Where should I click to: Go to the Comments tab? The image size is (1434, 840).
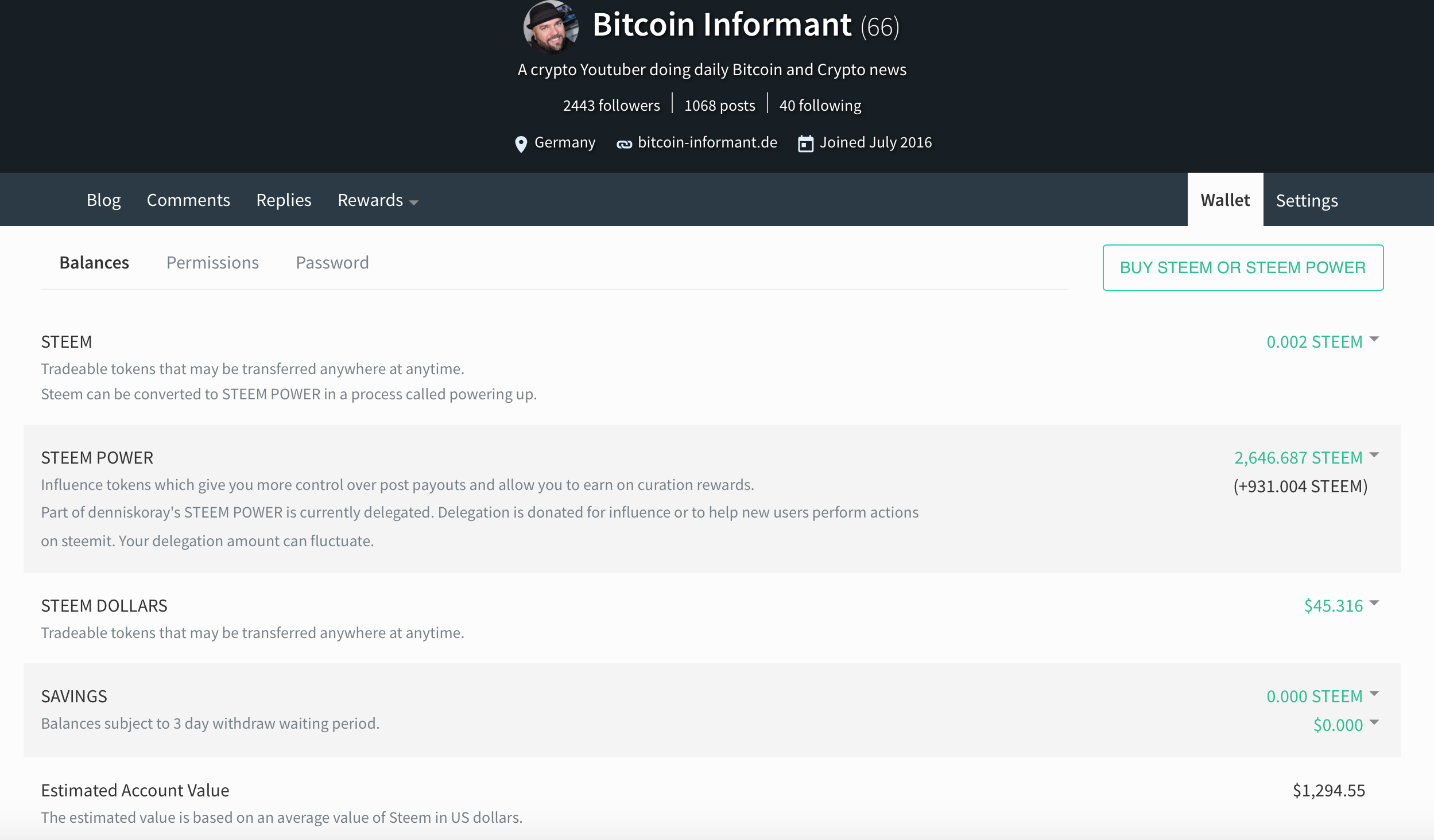[x=188, y=200]
